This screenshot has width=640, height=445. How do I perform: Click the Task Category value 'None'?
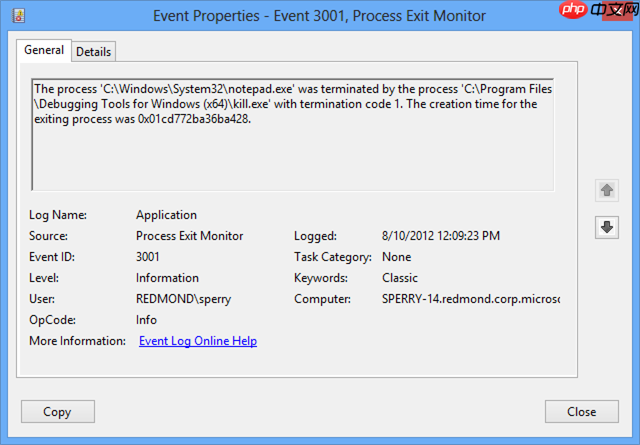click(x=396, y=257)
